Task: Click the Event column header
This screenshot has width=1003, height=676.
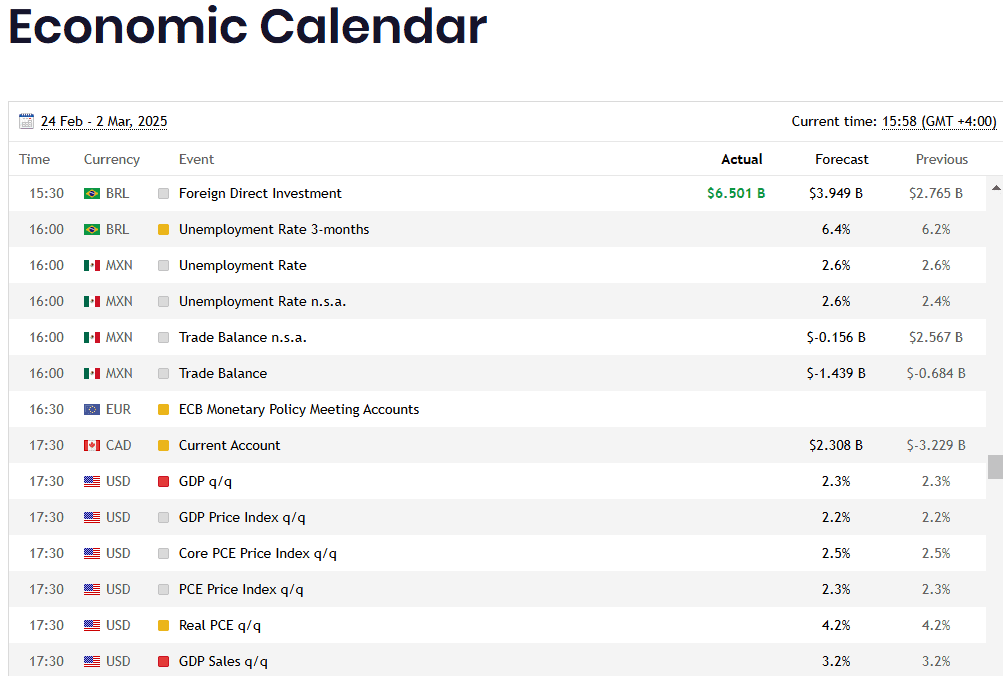Action: pyautogui.click(x=196, y=160)
